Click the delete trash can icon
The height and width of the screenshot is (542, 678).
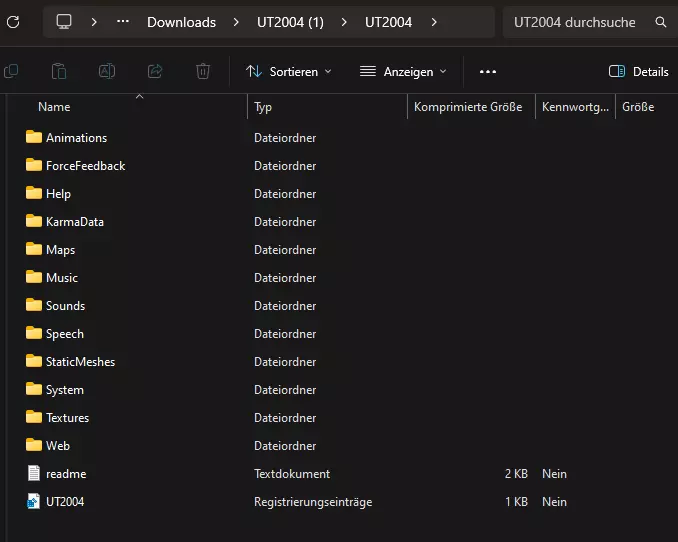[203, 71]
